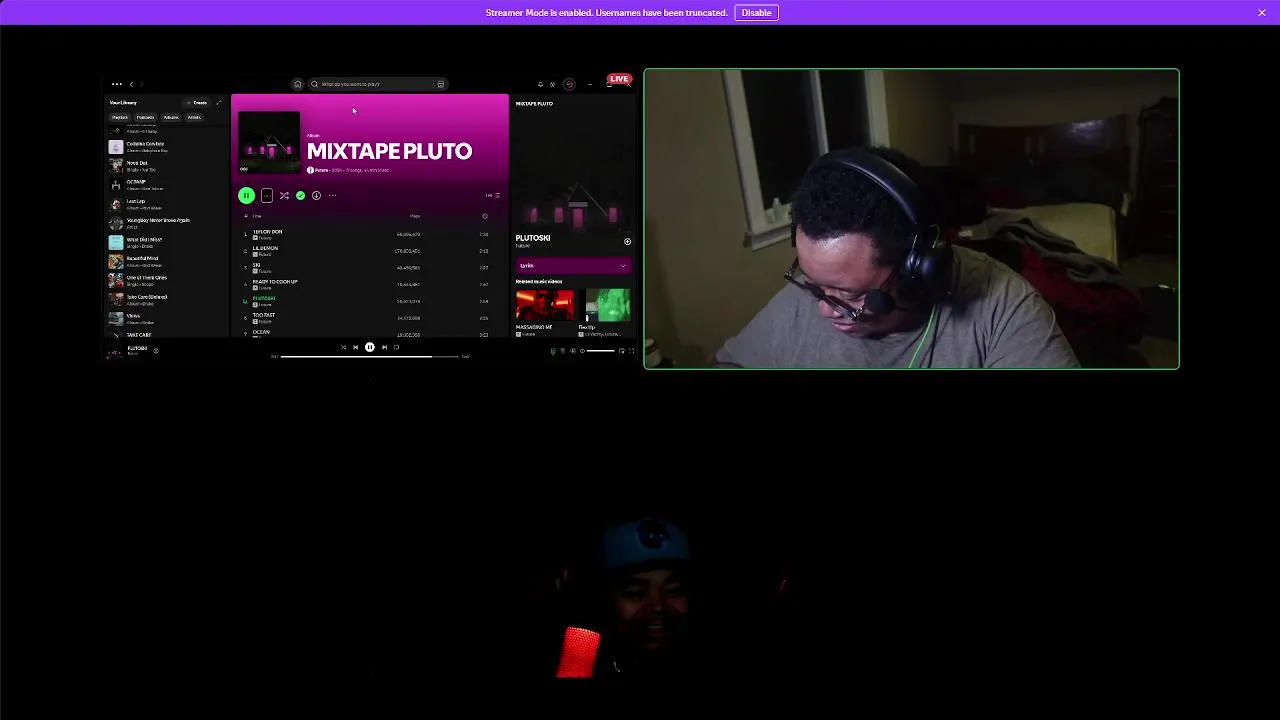
Task: Enter full screen player mode
Action: click(631, 351)
